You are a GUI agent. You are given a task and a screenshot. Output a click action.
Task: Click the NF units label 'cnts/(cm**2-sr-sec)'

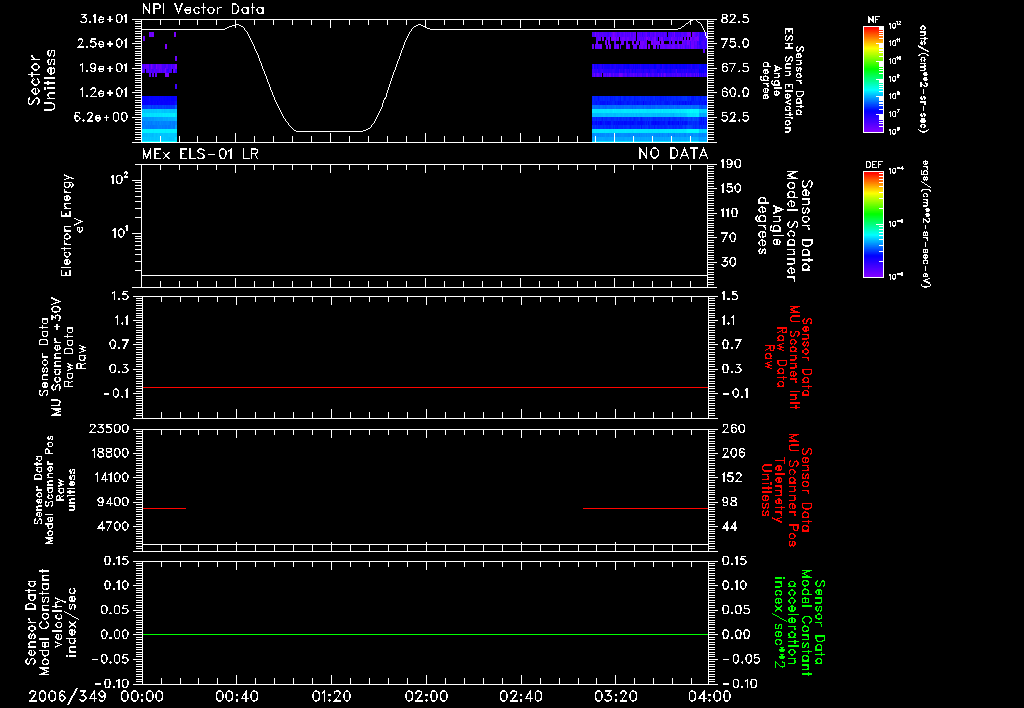pos(923,78)
